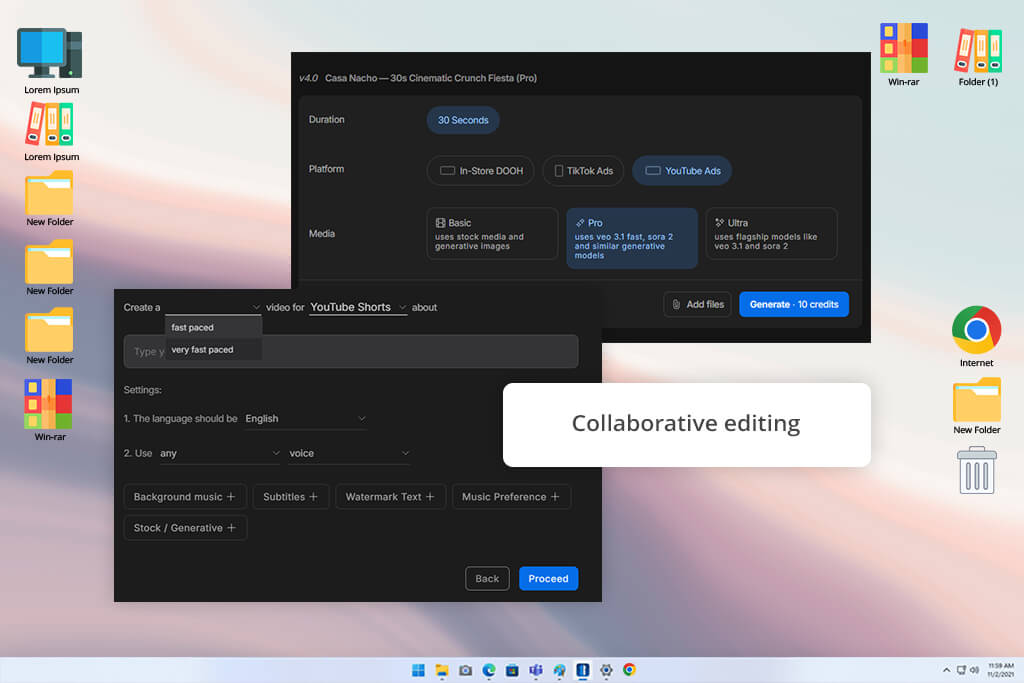The image size is (1024, 683).
Task: Click the 'Casa Nacho — 30s Cinematic Crunch Fiesta (Pro)' title
Action: (431, 78)
